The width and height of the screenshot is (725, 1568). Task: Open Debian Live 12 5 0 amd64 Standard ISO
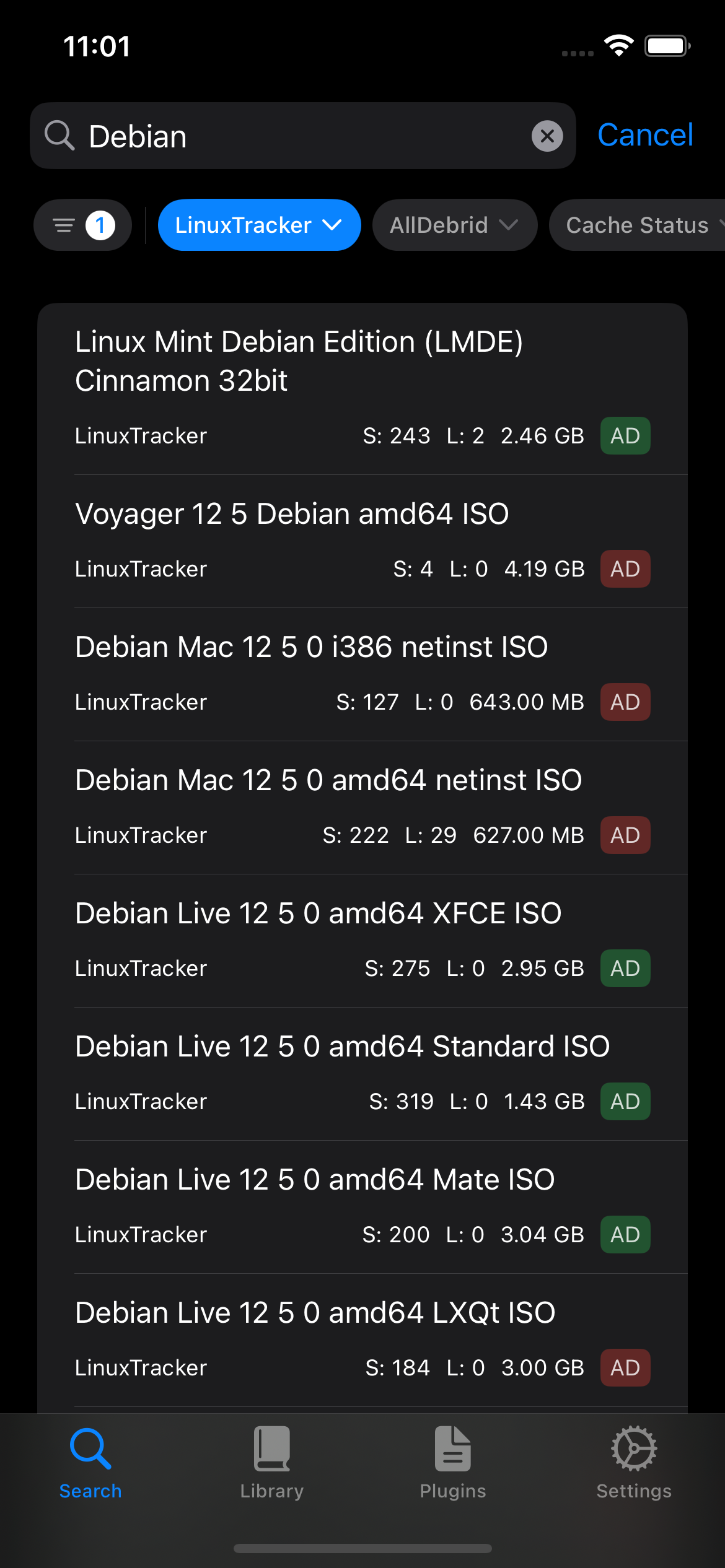click(x=342, y=1047)
